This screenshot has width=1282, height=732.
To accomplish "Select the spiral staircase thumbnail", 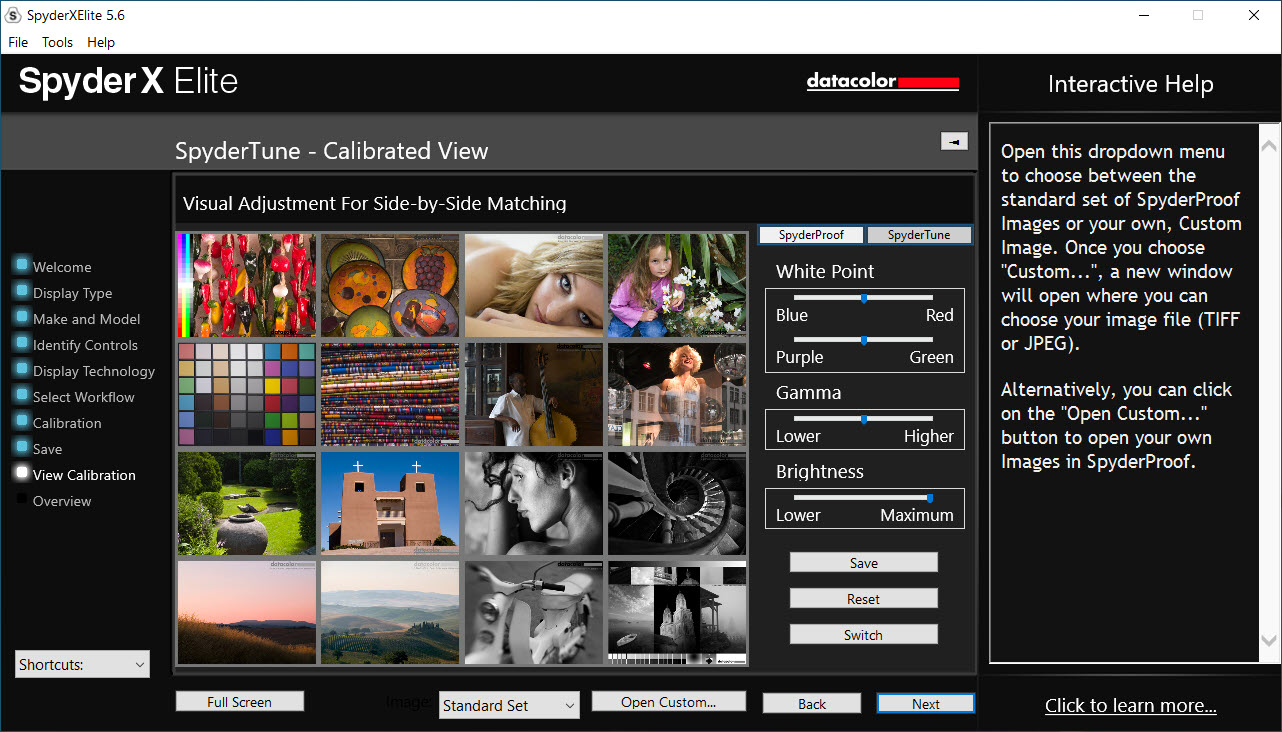I will click(x=677, y=503).
